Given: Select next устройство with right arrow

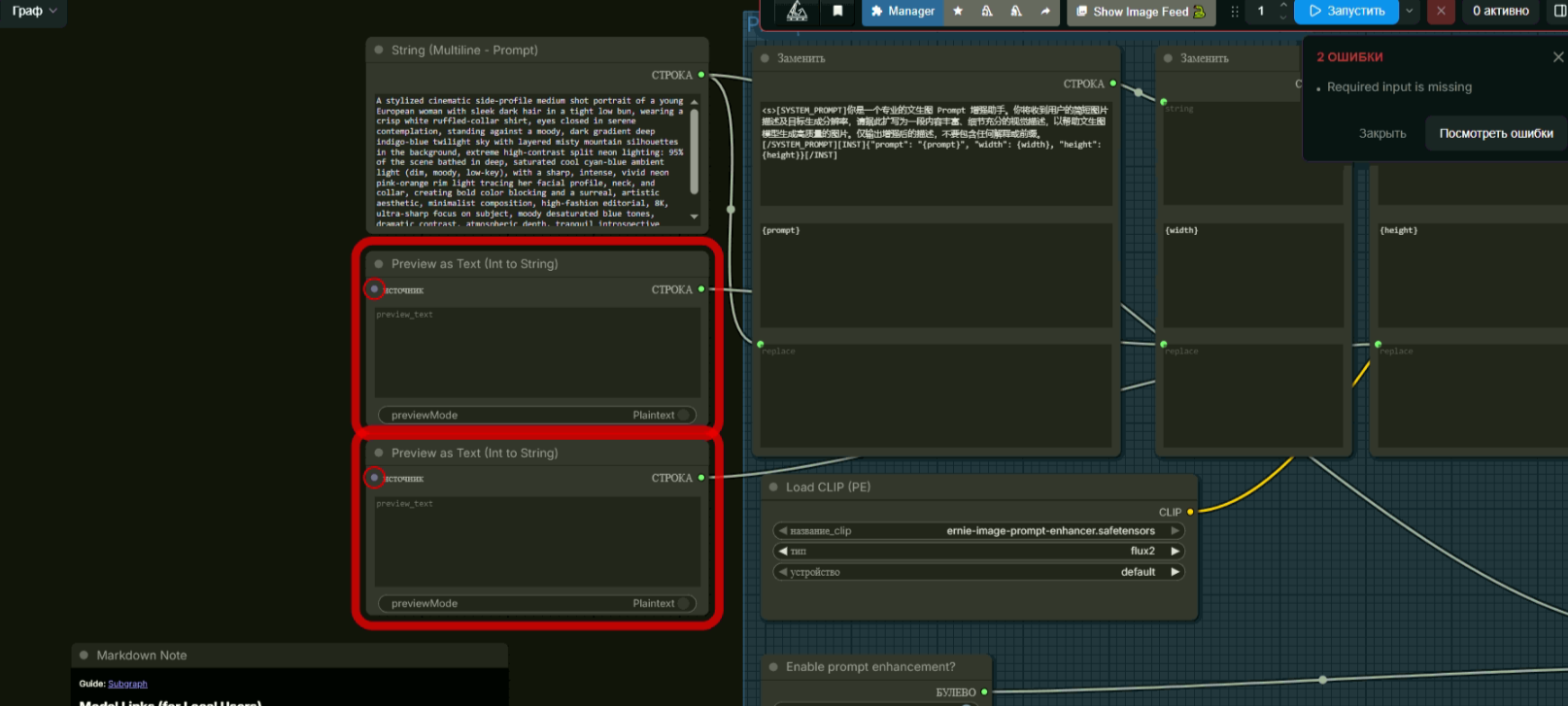Looking at the screenshot, I should (1175, 572).
